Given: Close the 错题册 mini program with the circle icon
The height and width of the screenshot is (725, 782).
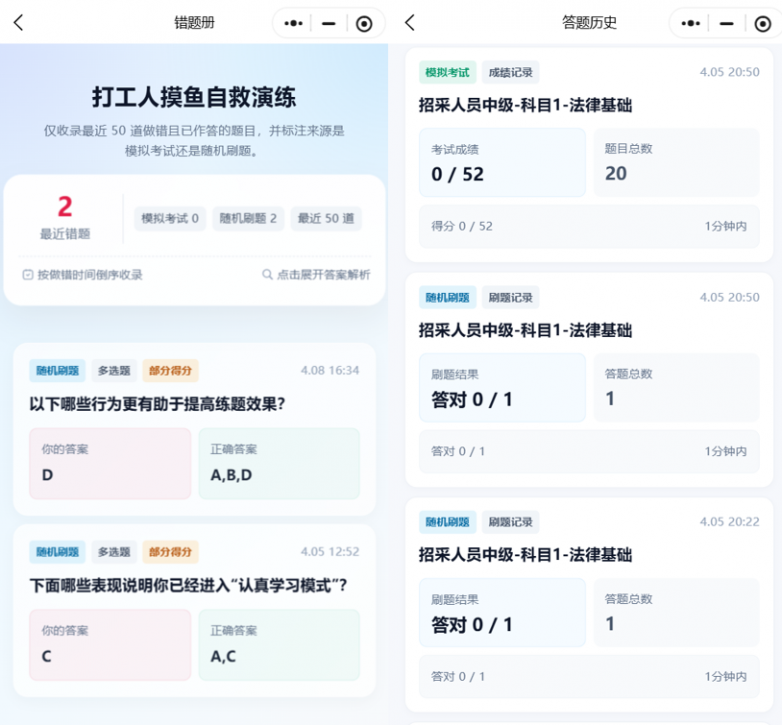Looking at the screenshot, I should point(364,23).
